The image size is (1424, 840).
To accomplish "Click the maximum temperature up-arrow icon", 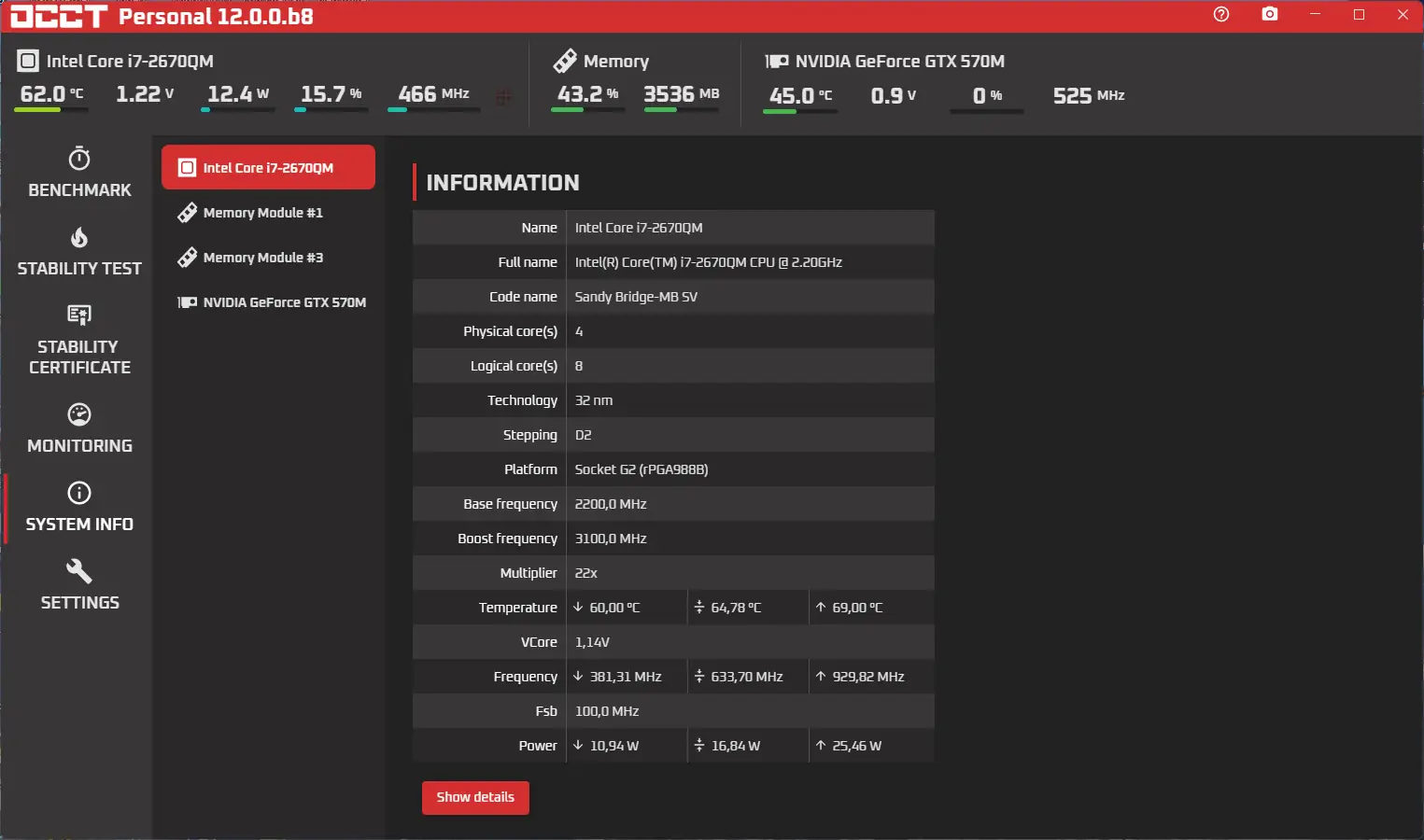I will (821, 608).
